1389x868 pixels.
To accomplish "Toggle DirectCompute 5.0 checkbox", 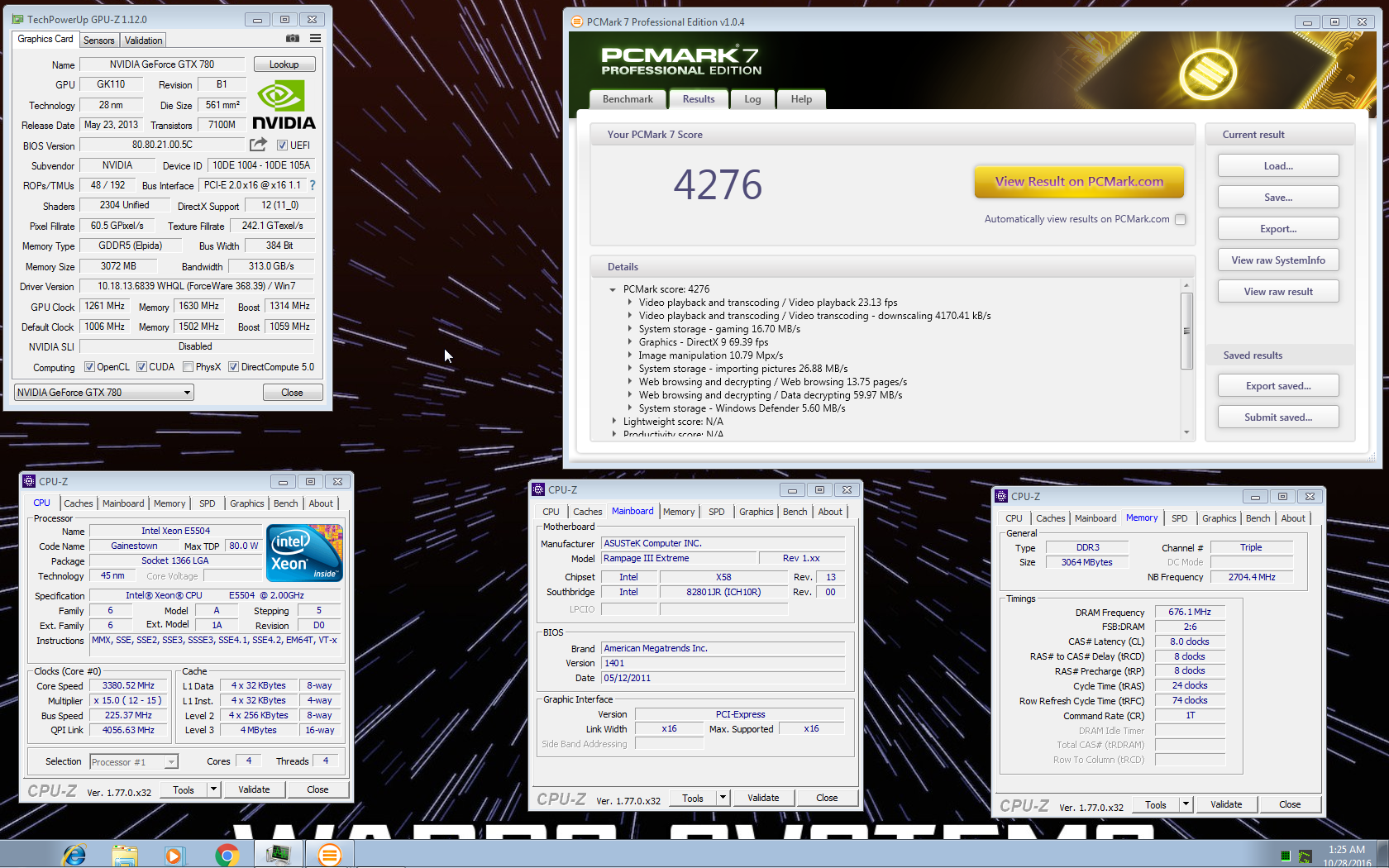I will 233,367.
